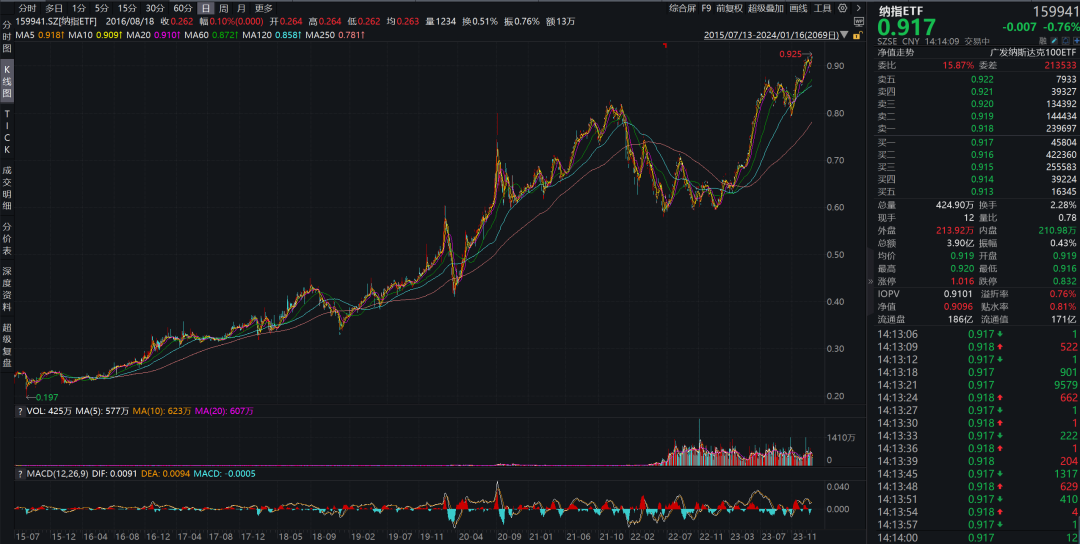Select the 5分 period tab
The image size is (1080, 544).
[x=102, y=8]
